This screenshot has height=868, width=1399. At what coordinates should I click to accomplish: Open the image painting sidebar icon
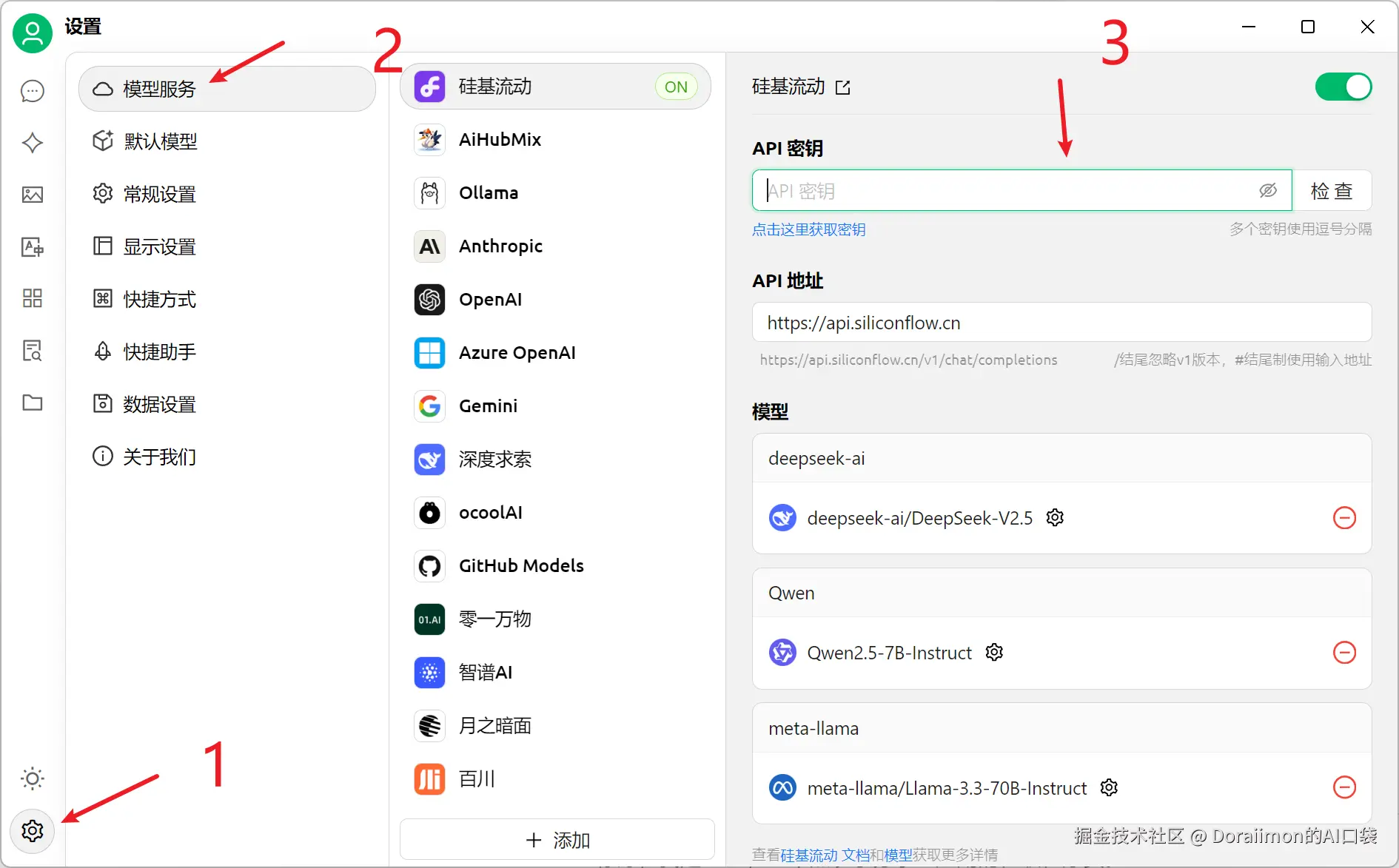pos(33,195)
